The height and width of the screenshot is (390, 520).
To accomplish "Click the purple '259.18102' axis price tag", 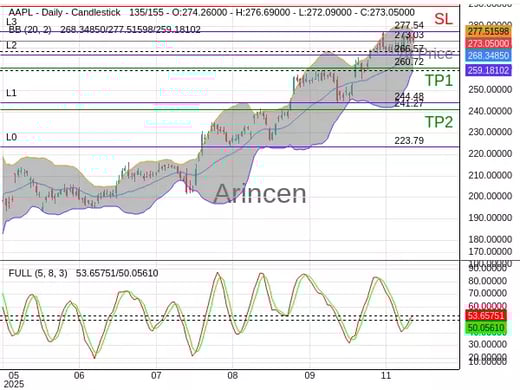I will (x=488, y=70).
